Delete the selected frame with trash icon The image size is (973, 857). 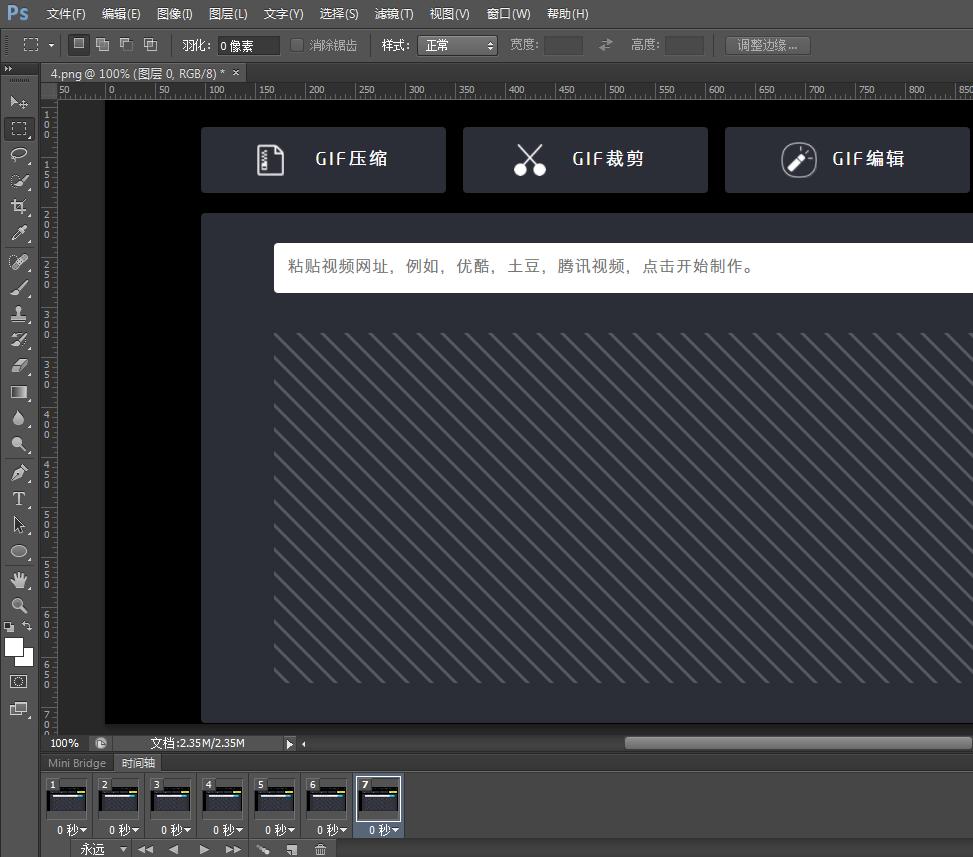tap(320, 849)
